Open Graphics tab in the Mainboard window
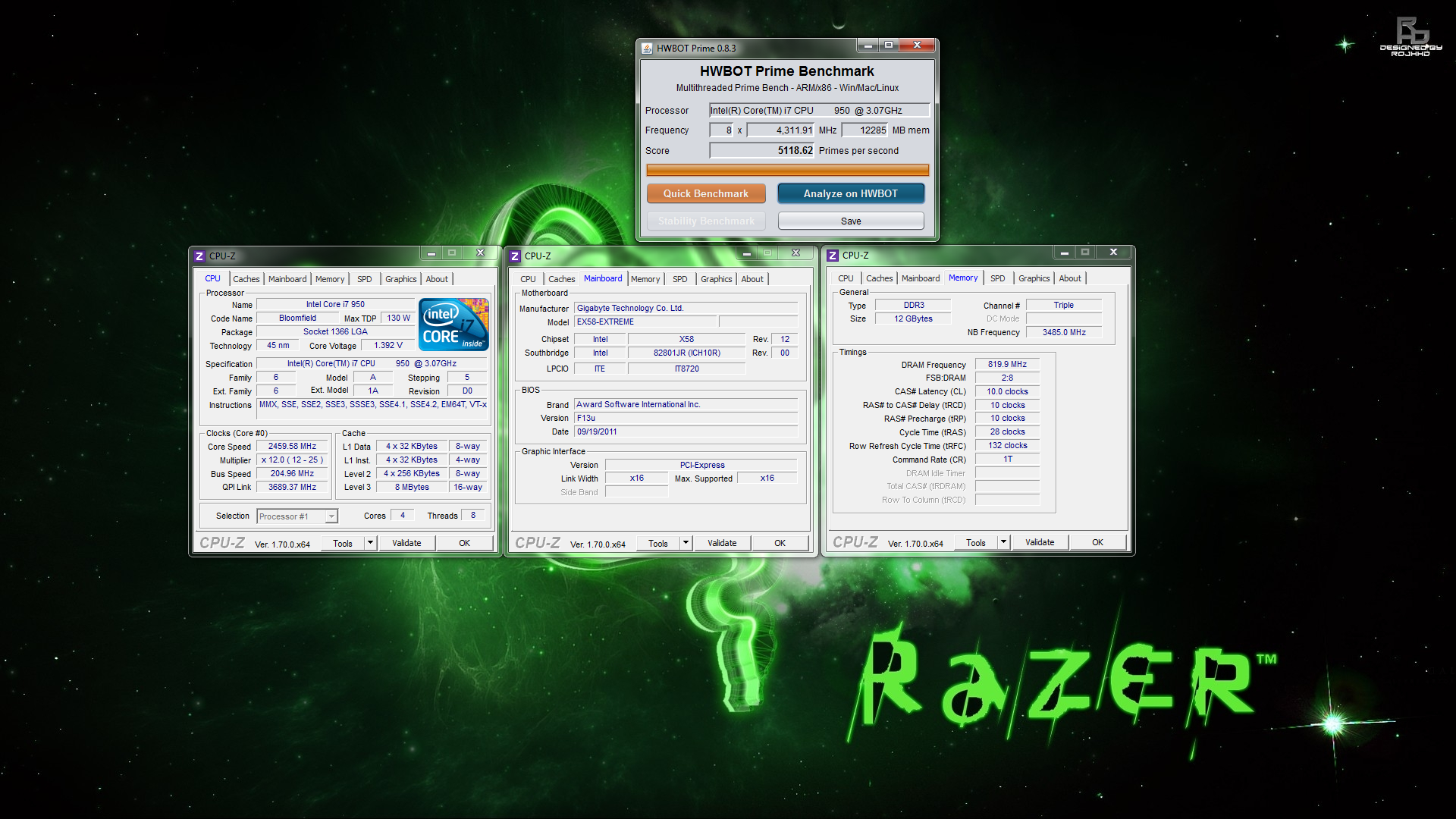1456x819 pixels. click(717, 279)
